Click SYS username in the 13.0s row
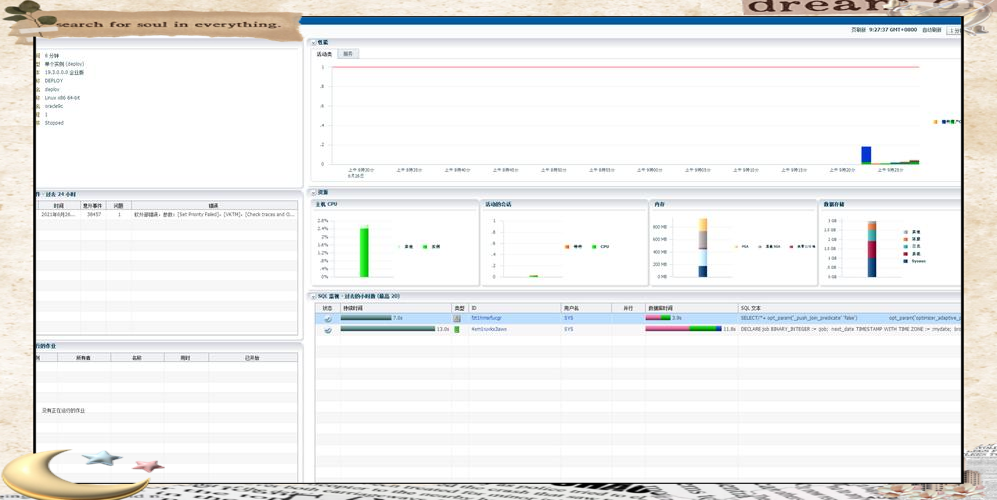 click(568, 330)
